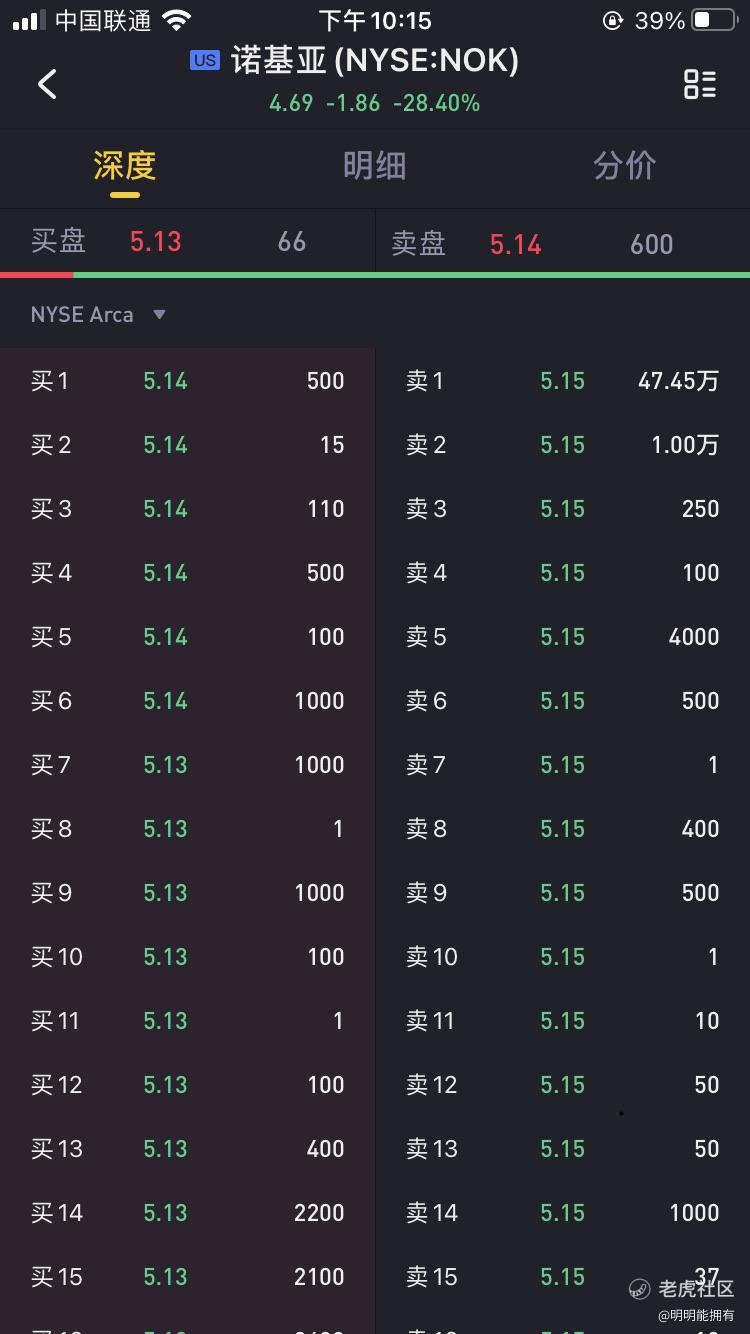Image resolution: width=750 pixels, height=1334 pixels.
Task: Switch to the 分价 tab
Action: 624,166
